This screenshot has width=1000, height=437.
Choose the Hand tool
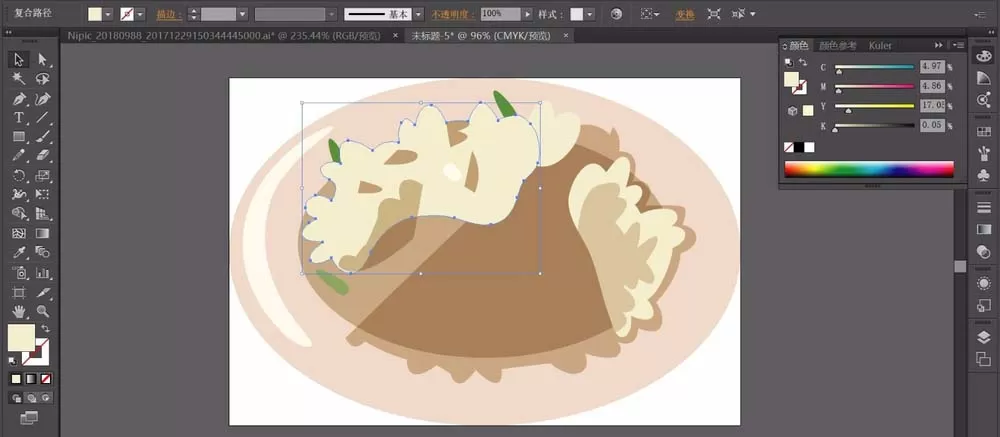pyautogui.click(x=18, y=311)
